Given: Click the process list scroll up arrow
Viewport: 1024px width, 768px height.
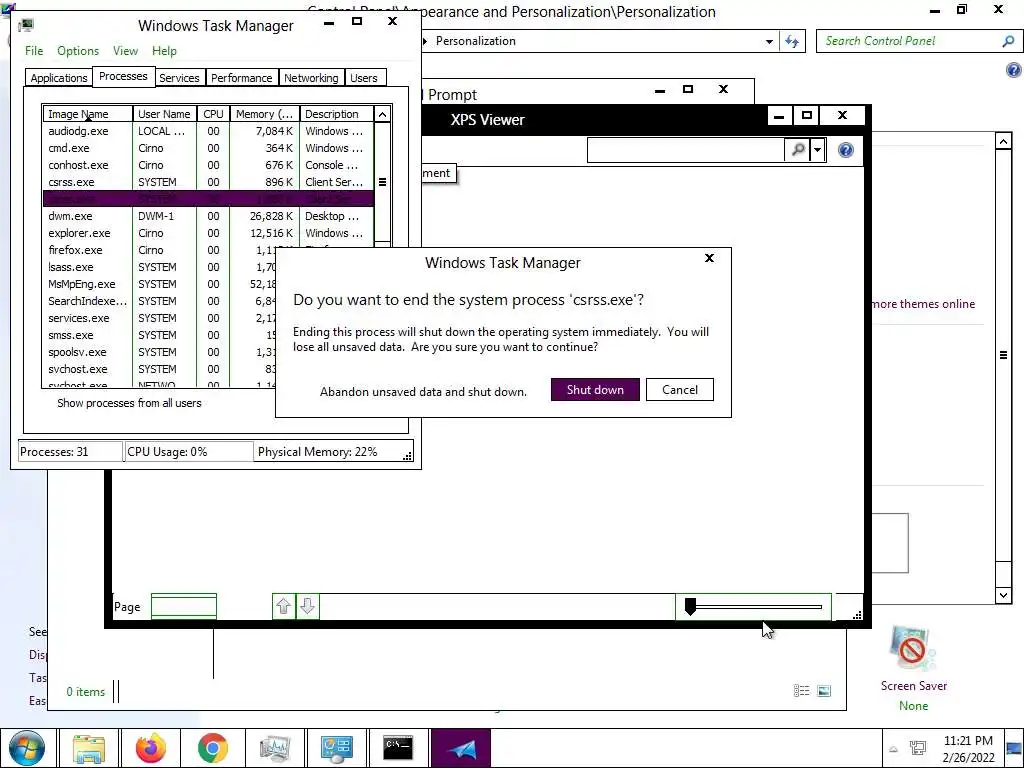Looking at the screenshot, I should click(x=383, y=114).
